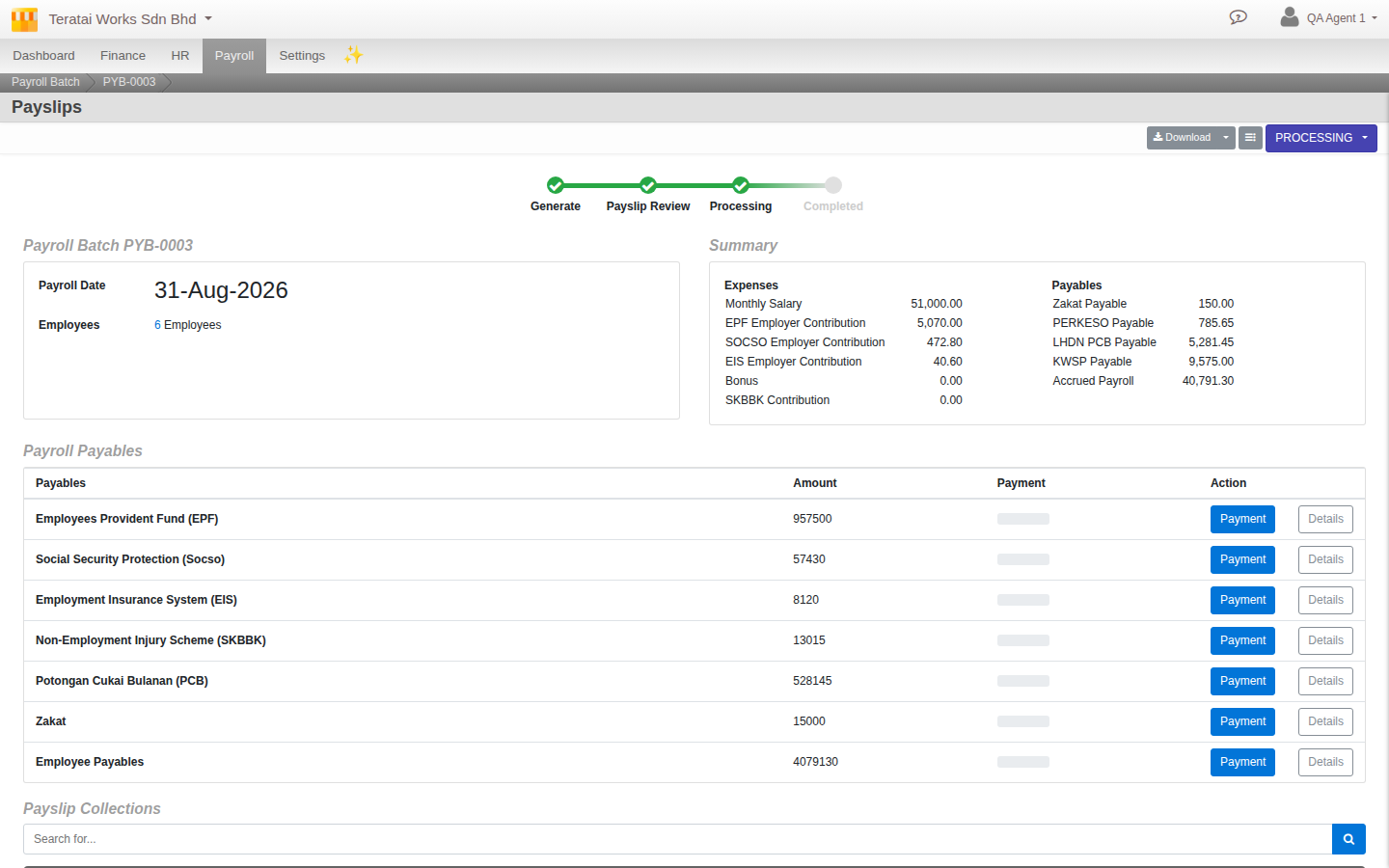
Task: Click the QA Agent user avatar icon
Action: coord(1290,16)
